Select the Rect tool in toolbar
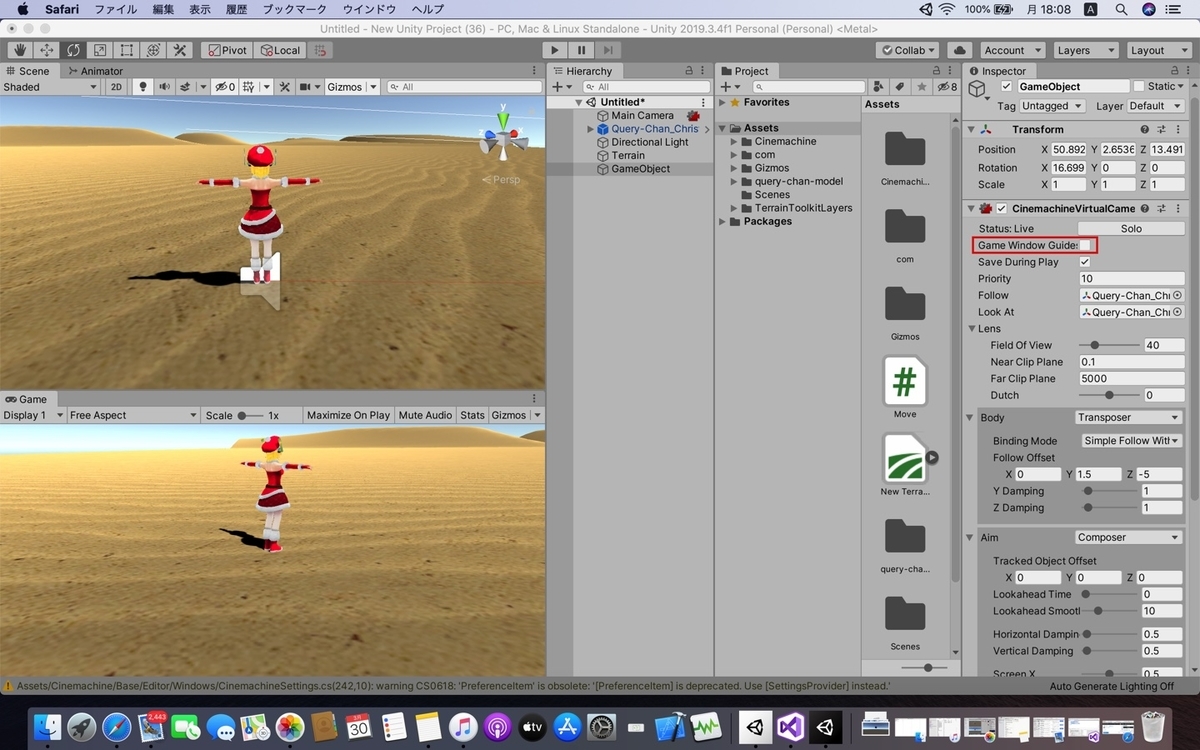1200x750 pixels. pos(127,50)
